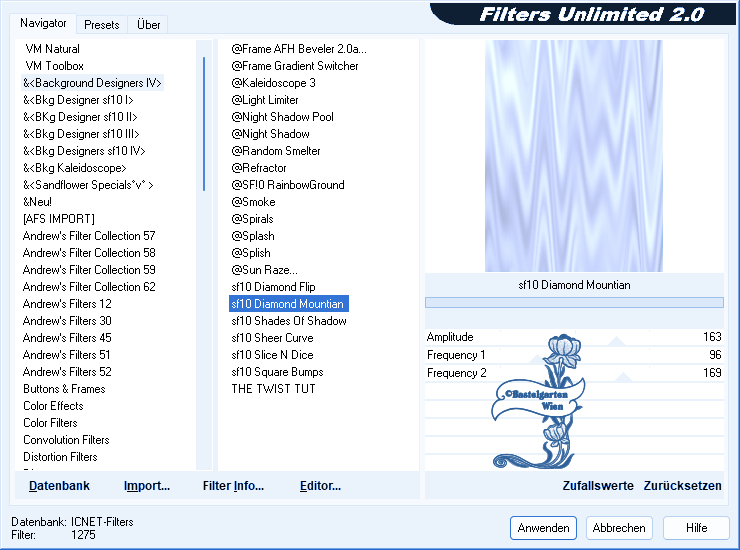
Task: Click the Import... button
Action: tap(147, 486)
